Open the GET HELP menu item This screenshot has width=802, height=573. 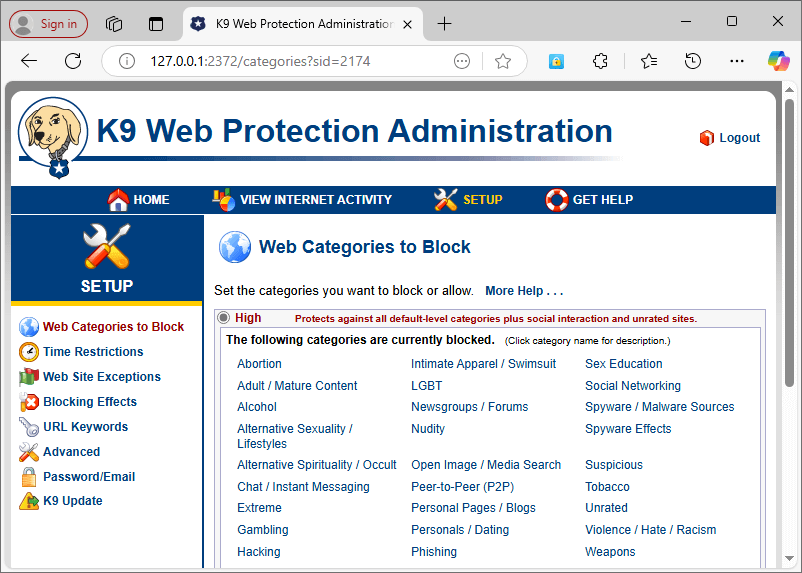click(590, 200)
